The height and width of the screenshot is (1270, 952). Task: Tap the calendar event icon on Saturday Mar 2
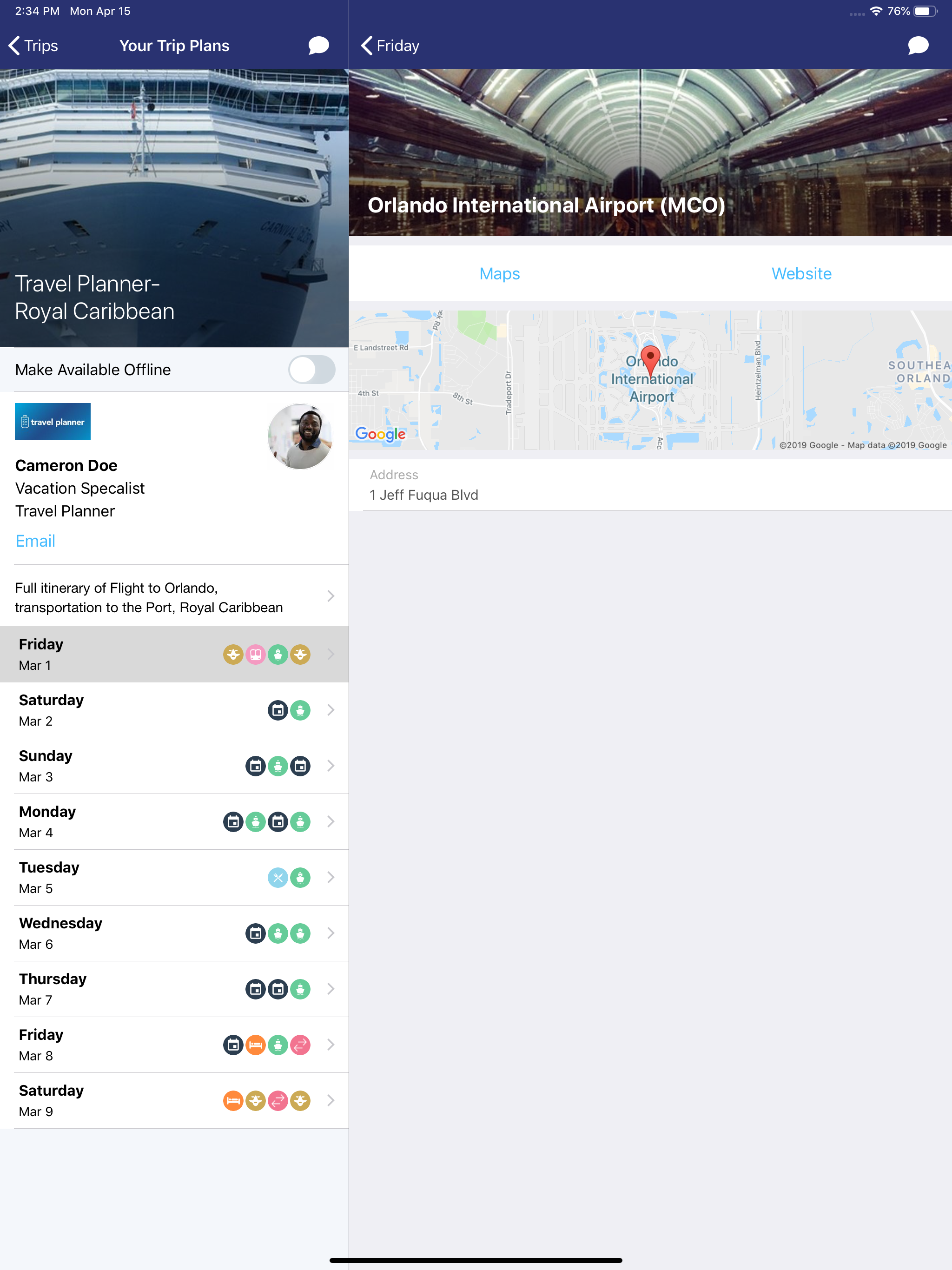(278, 710)
